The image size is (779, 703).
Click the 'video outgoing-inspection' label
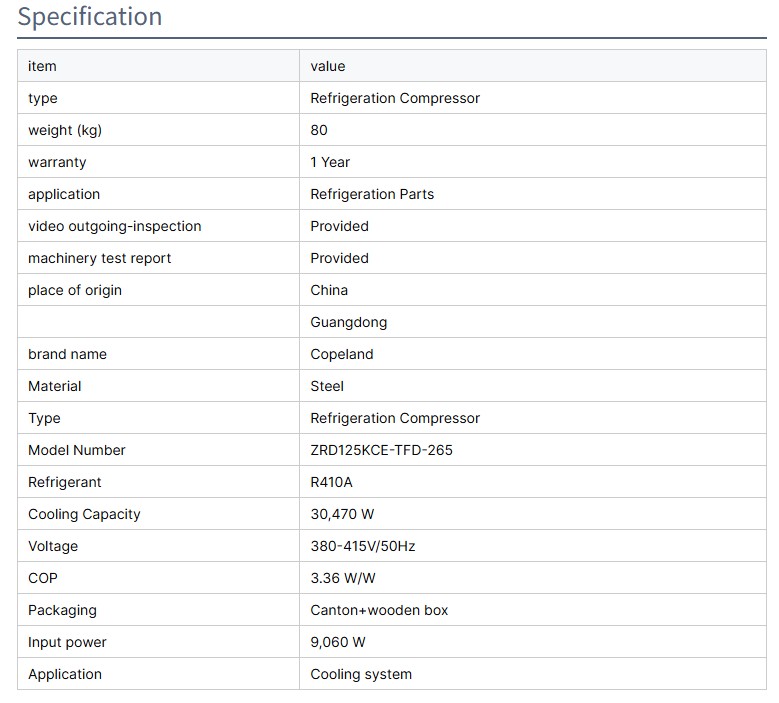[115, 226]
